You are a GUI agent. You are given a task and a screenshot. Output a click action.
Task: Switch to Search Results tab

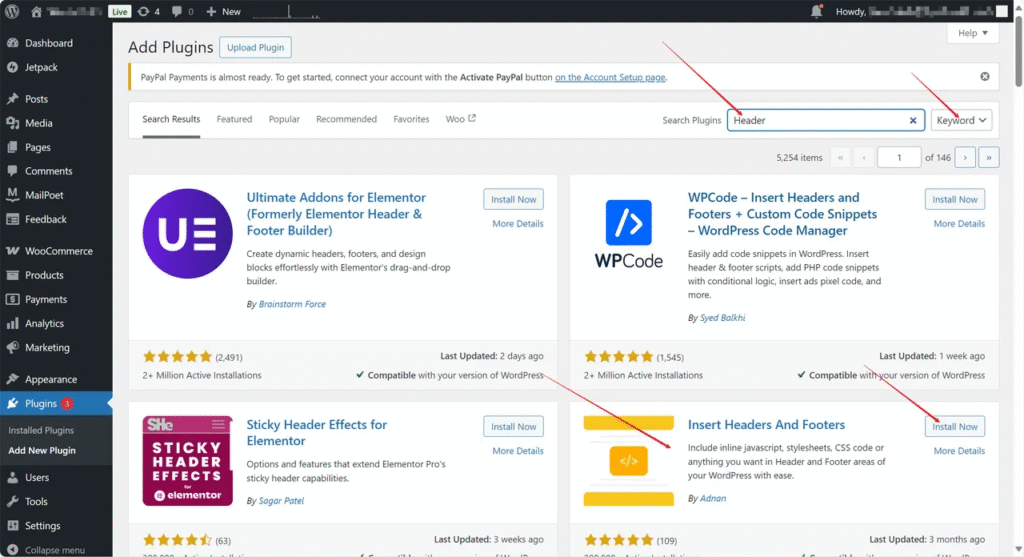(171, 119)
